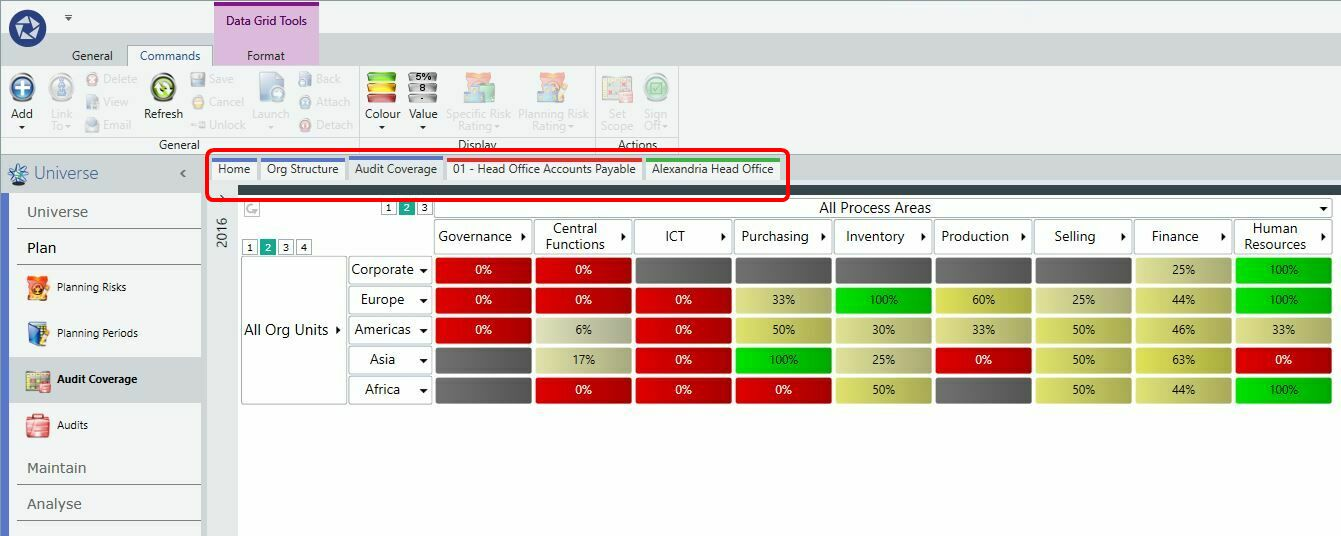Click the Refresh icon
1341x536 pixels.
pos(163,88)
